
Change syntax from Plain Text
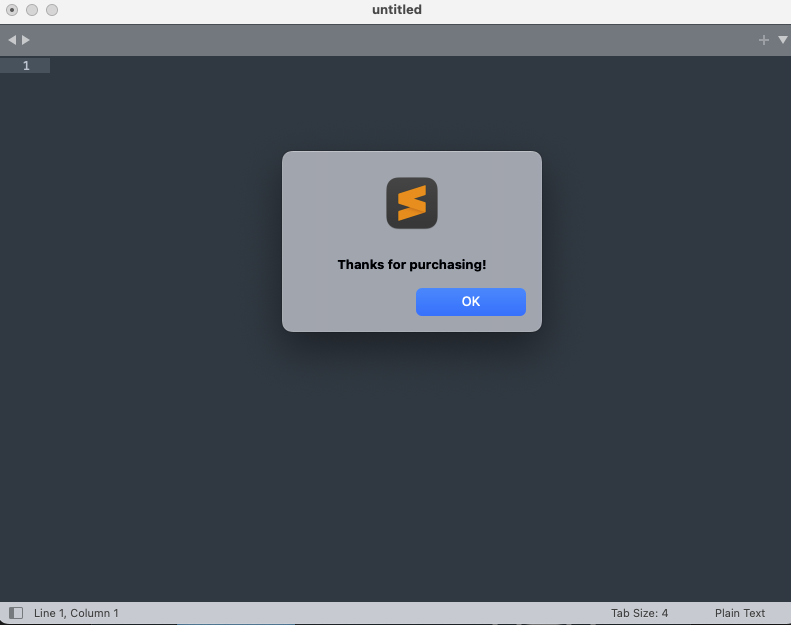click(740, 613)
